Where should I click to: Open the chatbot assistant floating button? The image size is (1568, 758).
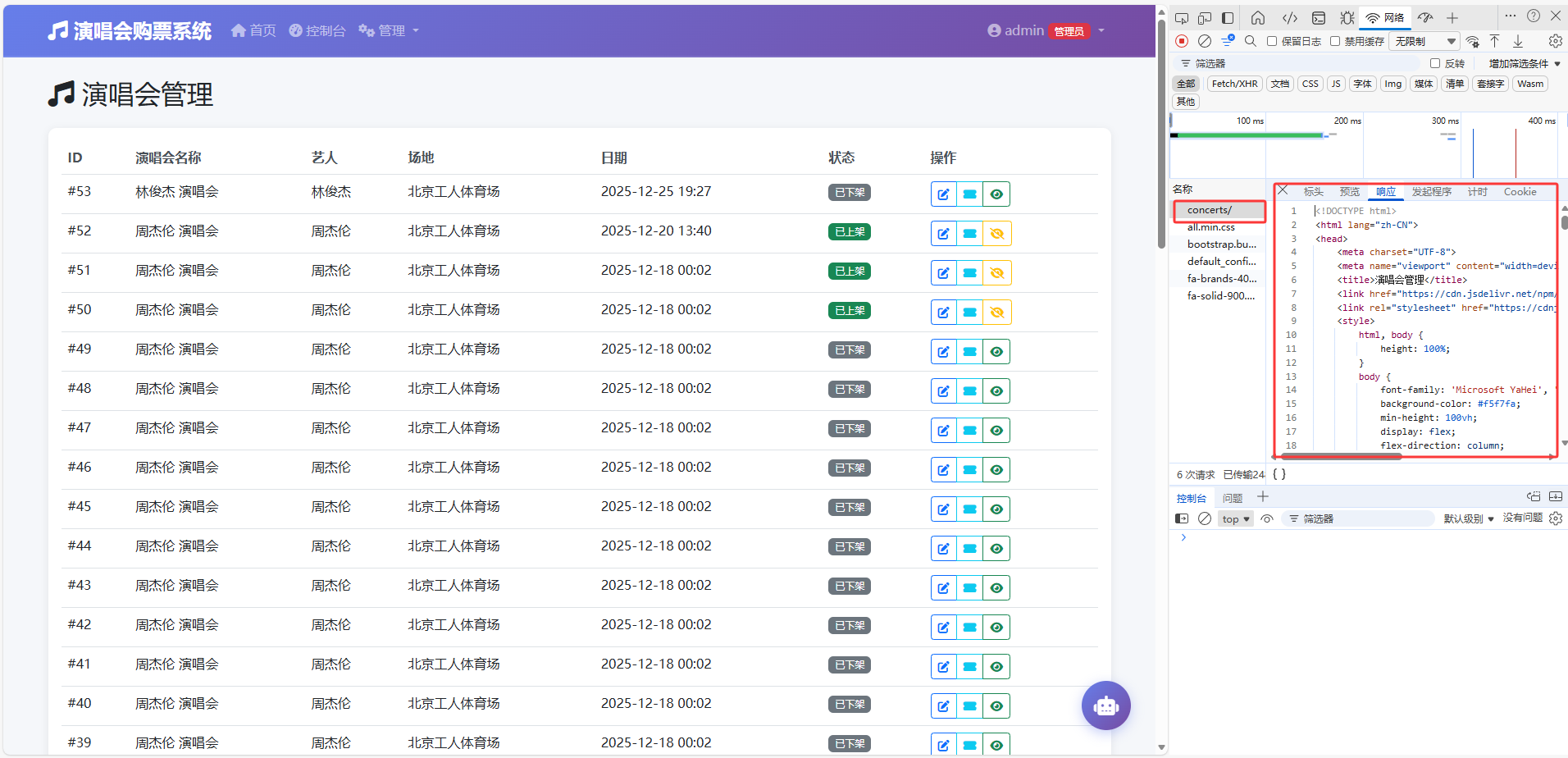[x=1105, y=705]
